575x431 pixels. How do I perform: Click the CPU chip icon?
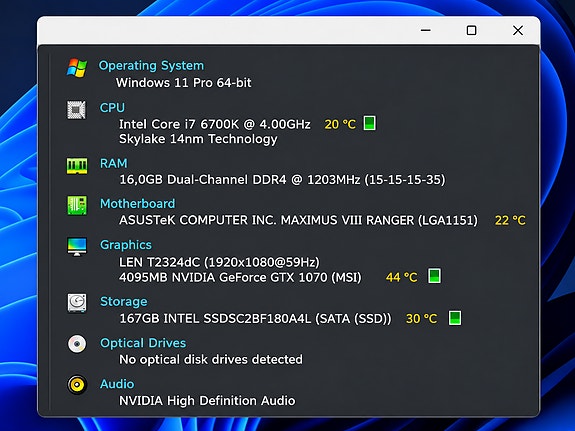click(x=77, y=110)
